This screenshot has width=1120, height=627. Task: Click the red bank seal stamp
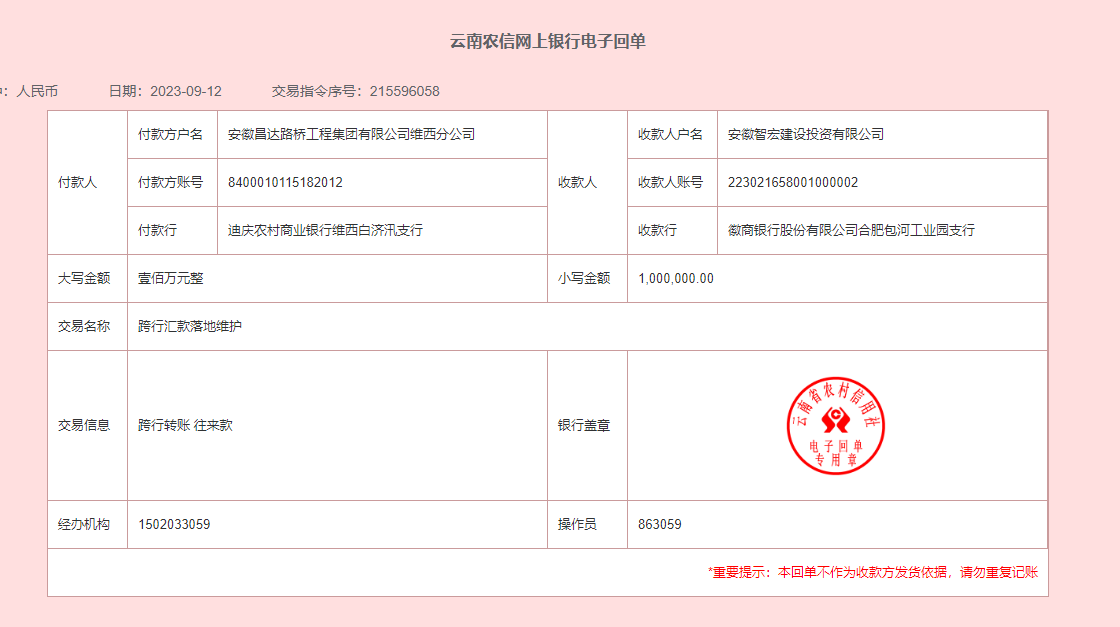click(x=836, y=426)
